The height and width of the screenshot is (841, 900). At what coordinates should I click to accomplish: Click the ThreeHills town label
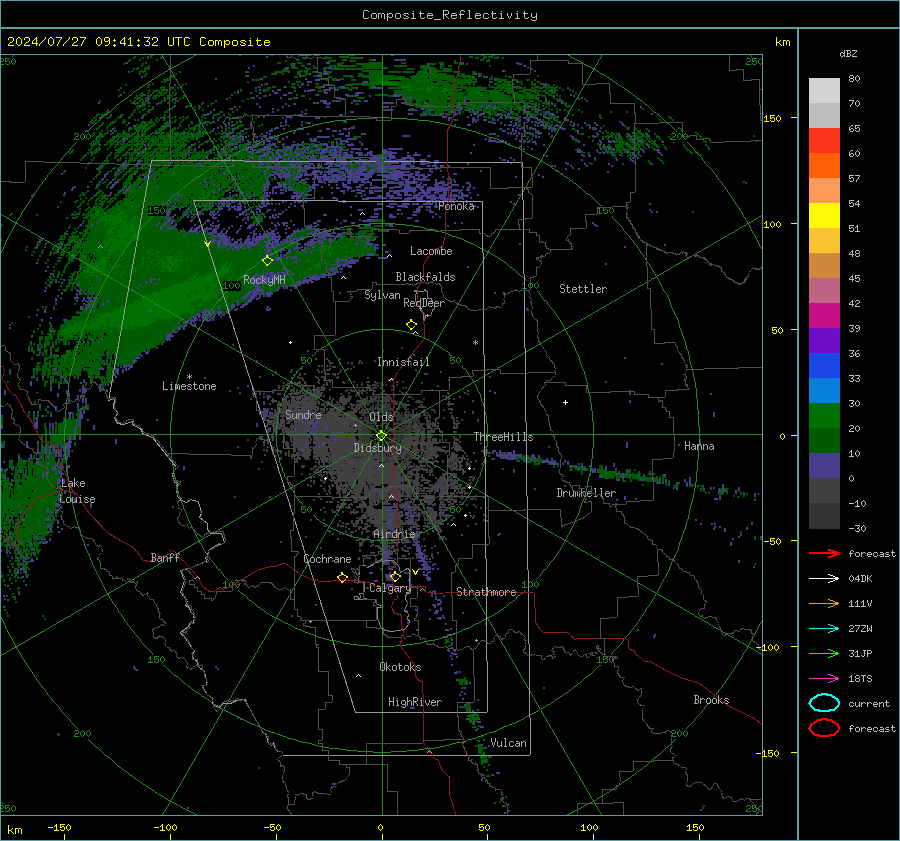pyautogui.click(x=503, y=437)
